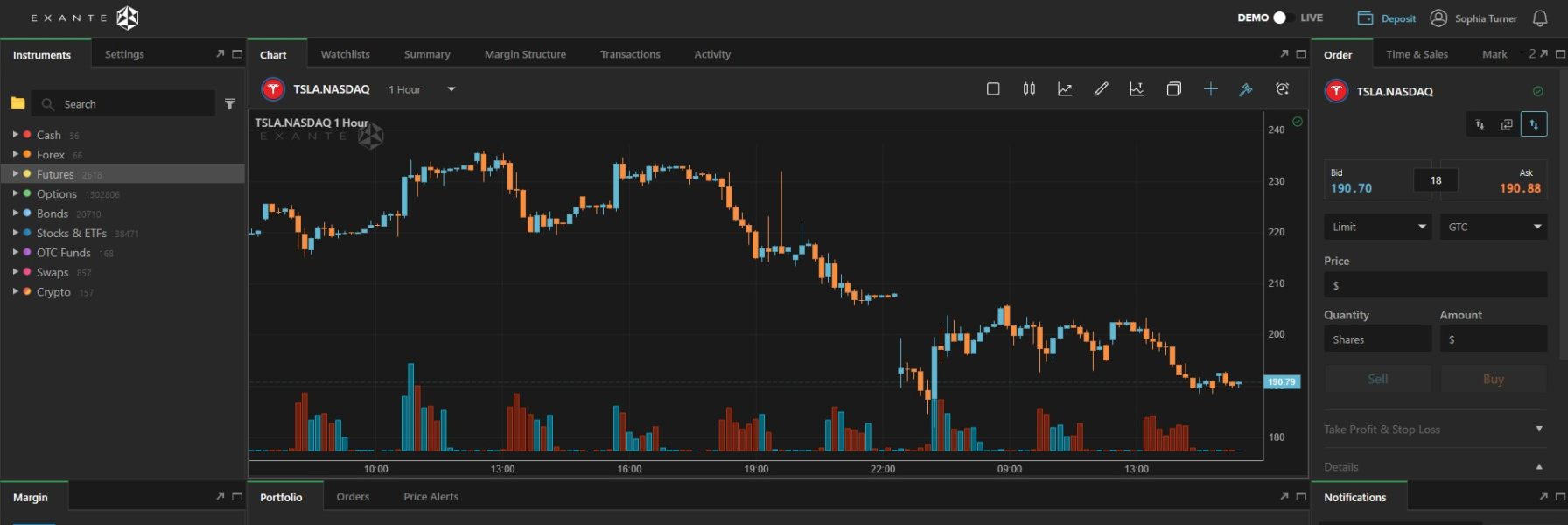Image resolution: width=1568 pixels, height=525 pixels.
Task: Select Futures row in instruments tree
Action: point(122,173)
